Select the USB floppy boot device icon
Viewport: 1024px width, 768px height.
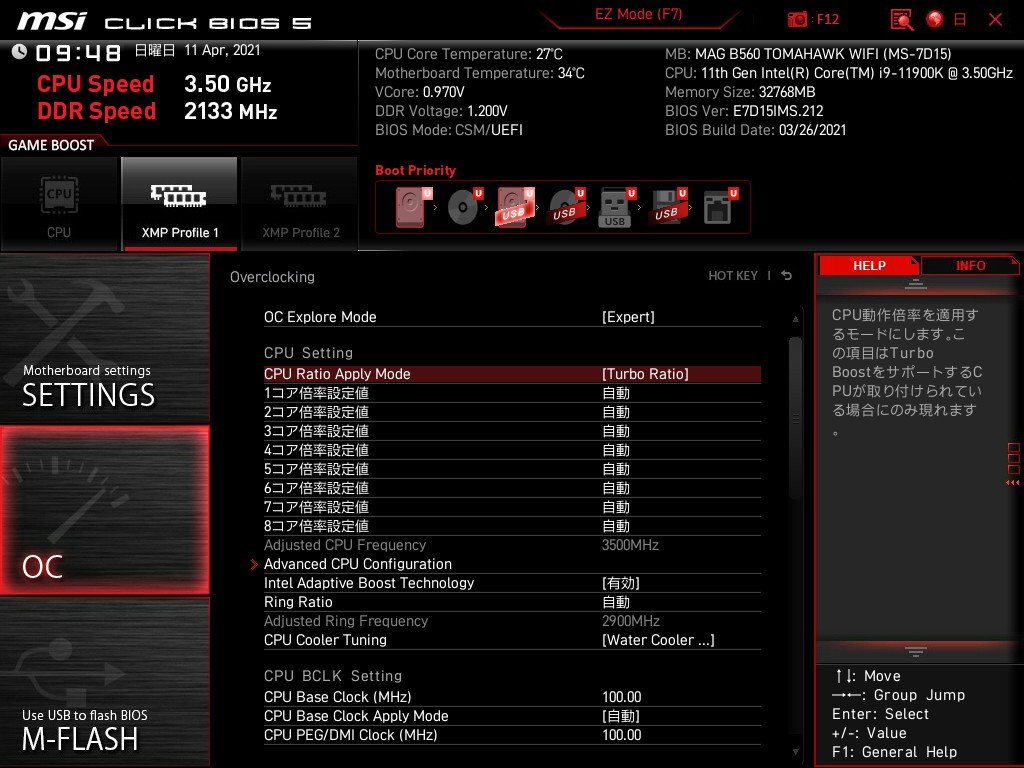(668, 207)
